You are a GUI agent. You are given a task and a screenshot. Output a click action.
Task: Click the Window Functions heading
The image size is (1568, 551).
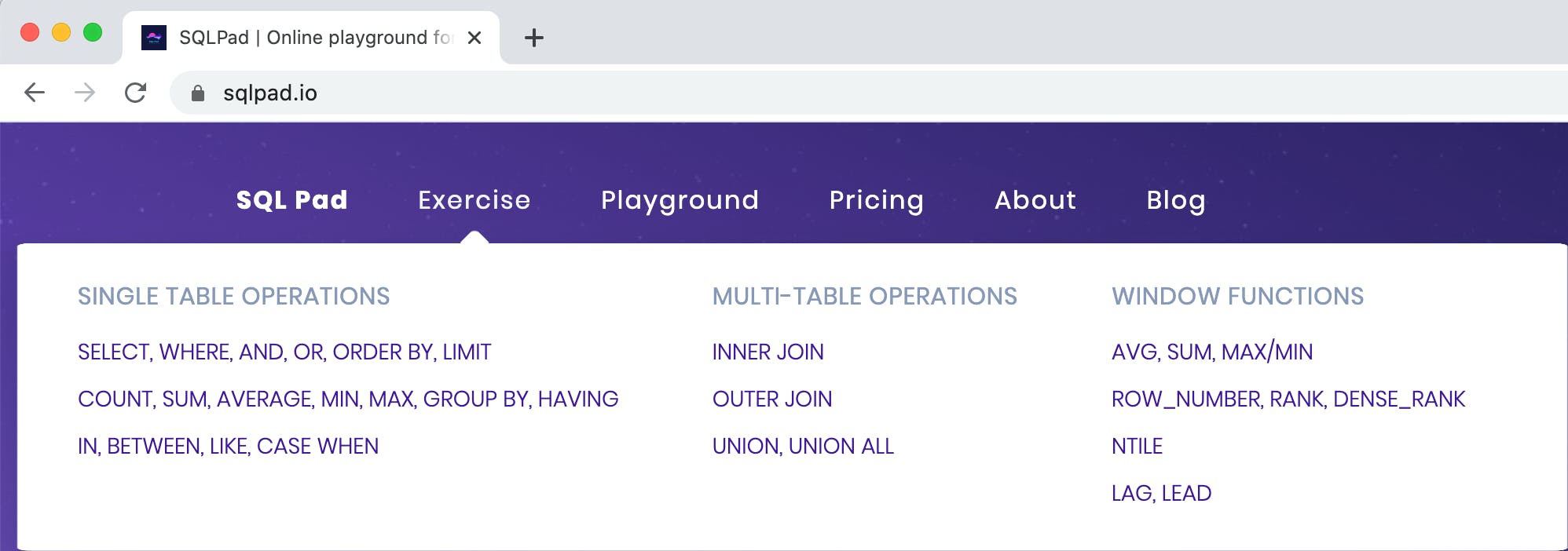point(1238,296)
